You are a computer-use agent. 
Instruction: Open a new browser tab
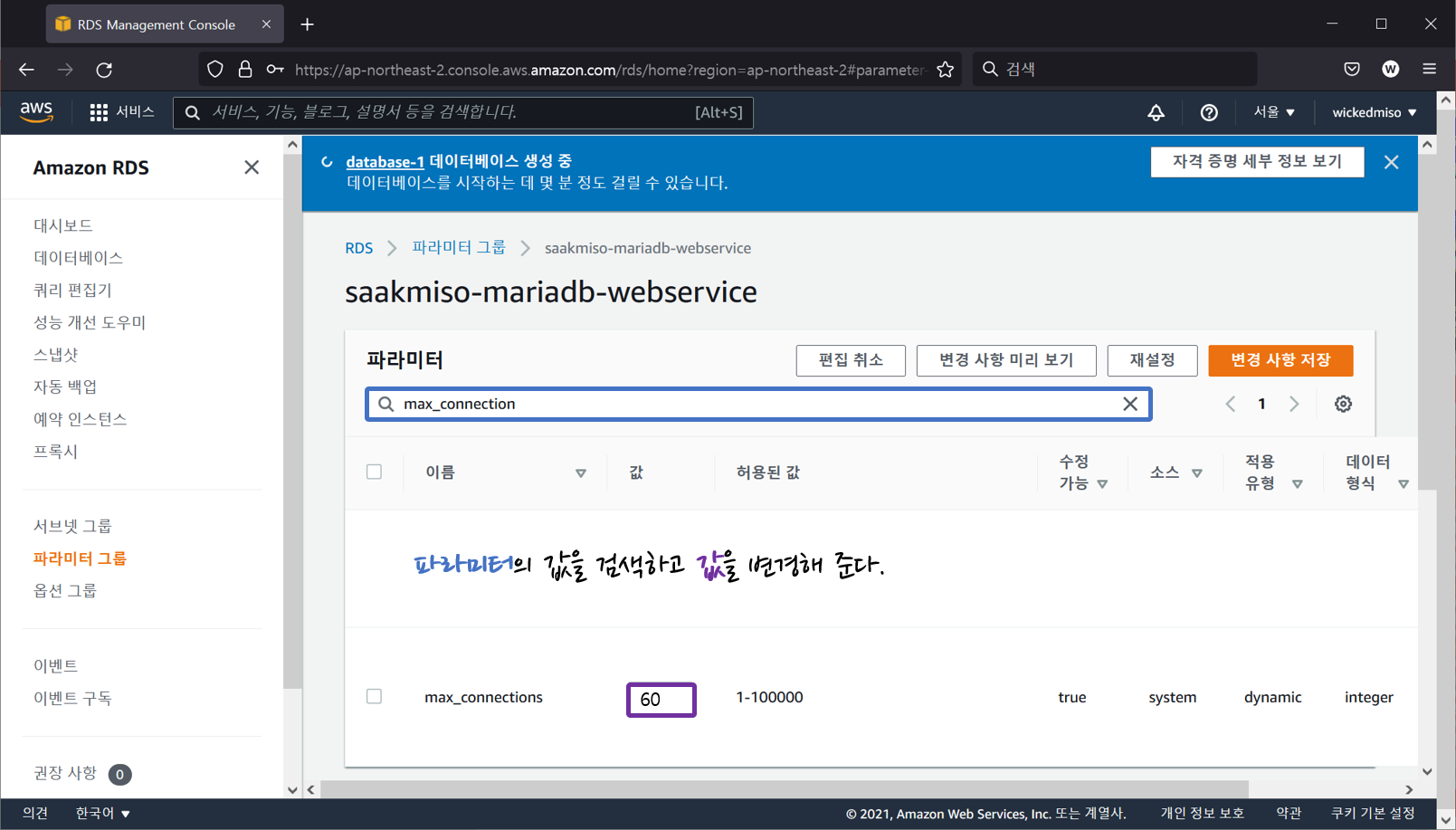pyautogui.click(x=308, y=24)
